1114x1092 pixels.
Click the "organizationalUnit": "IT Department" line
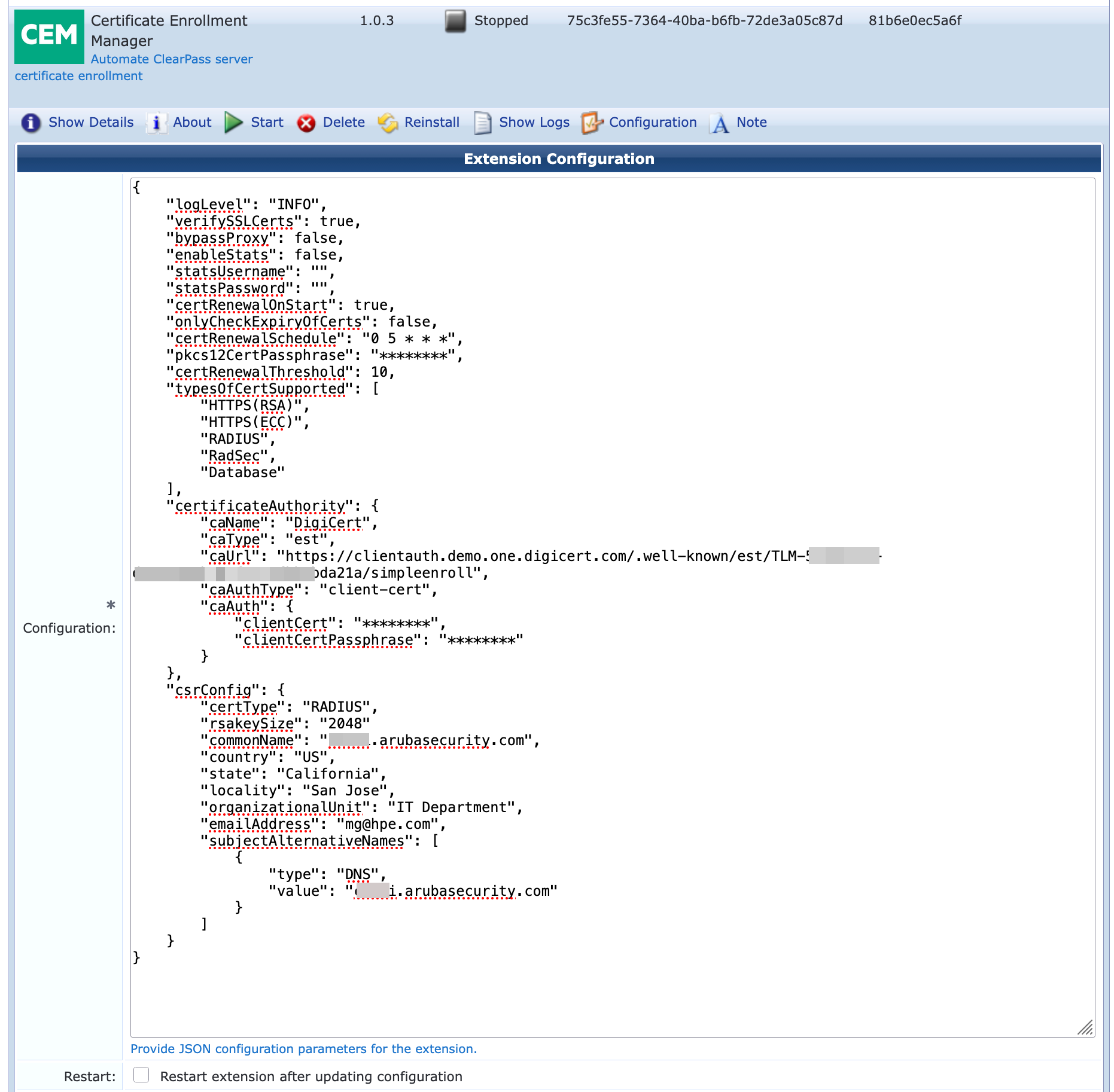(x=361, y=807)
